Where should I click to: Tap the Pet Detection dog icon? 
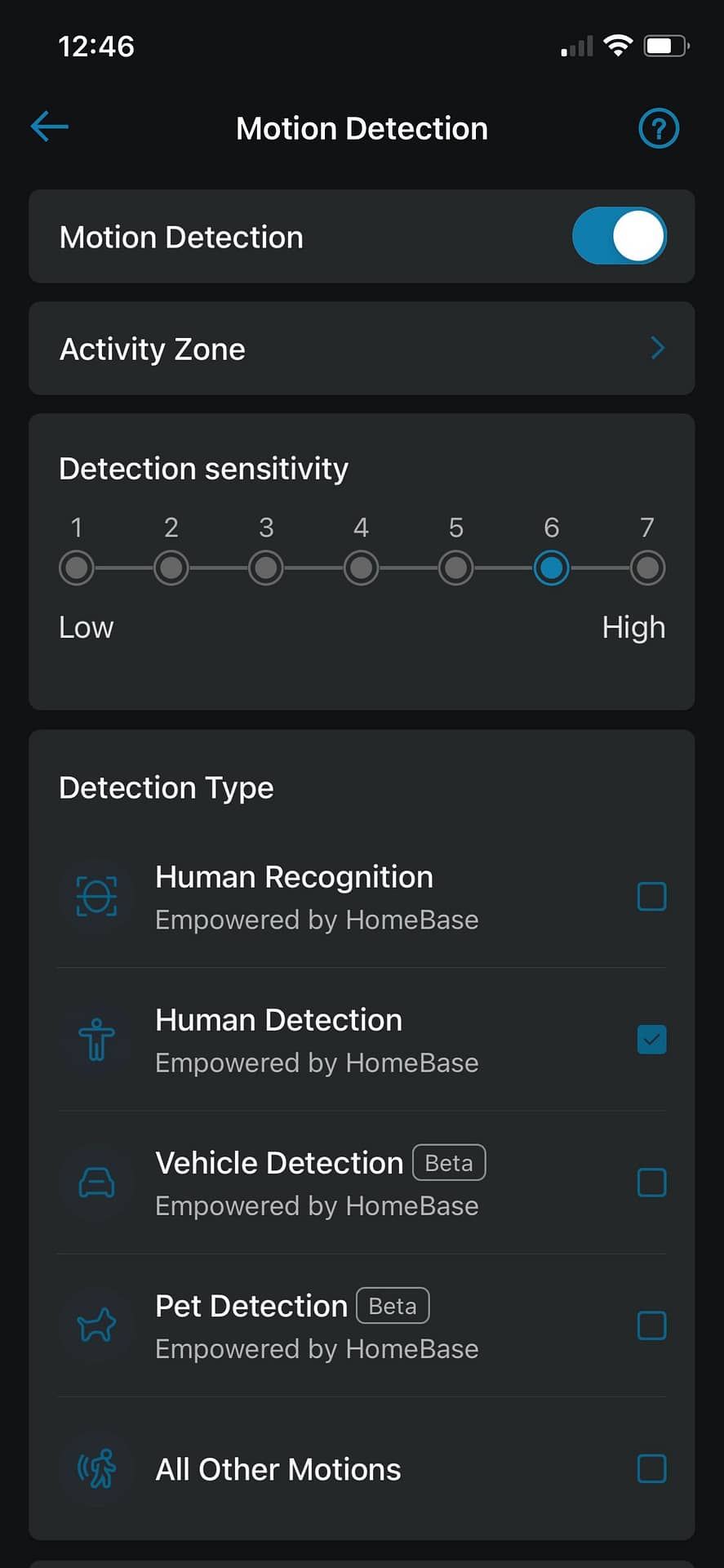[96, 1325]
